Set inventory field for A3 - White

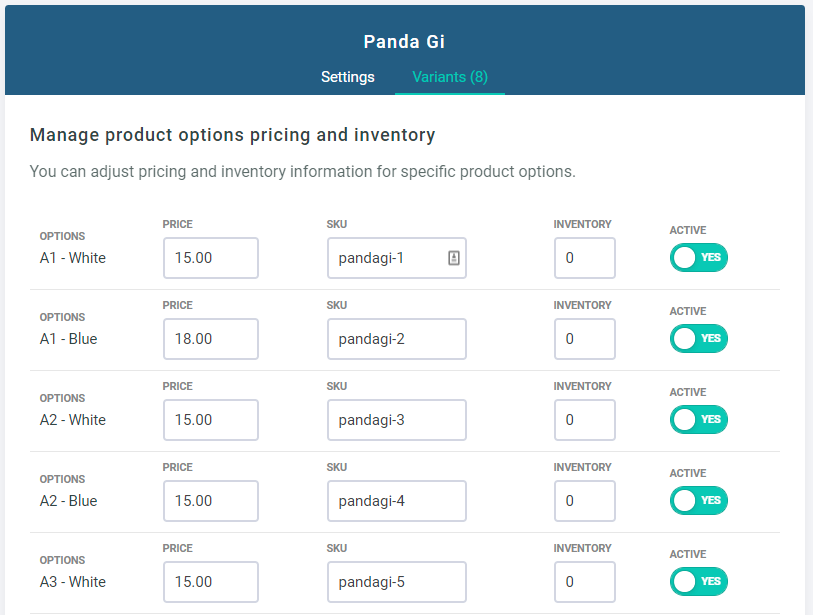pos(584,582)
